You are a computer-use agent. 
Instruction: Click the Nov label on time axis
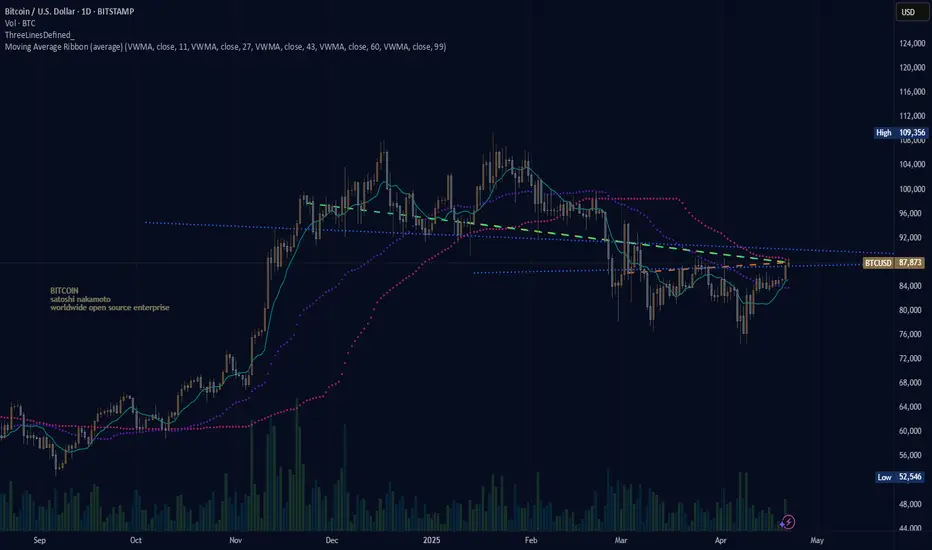pos(235,540)
